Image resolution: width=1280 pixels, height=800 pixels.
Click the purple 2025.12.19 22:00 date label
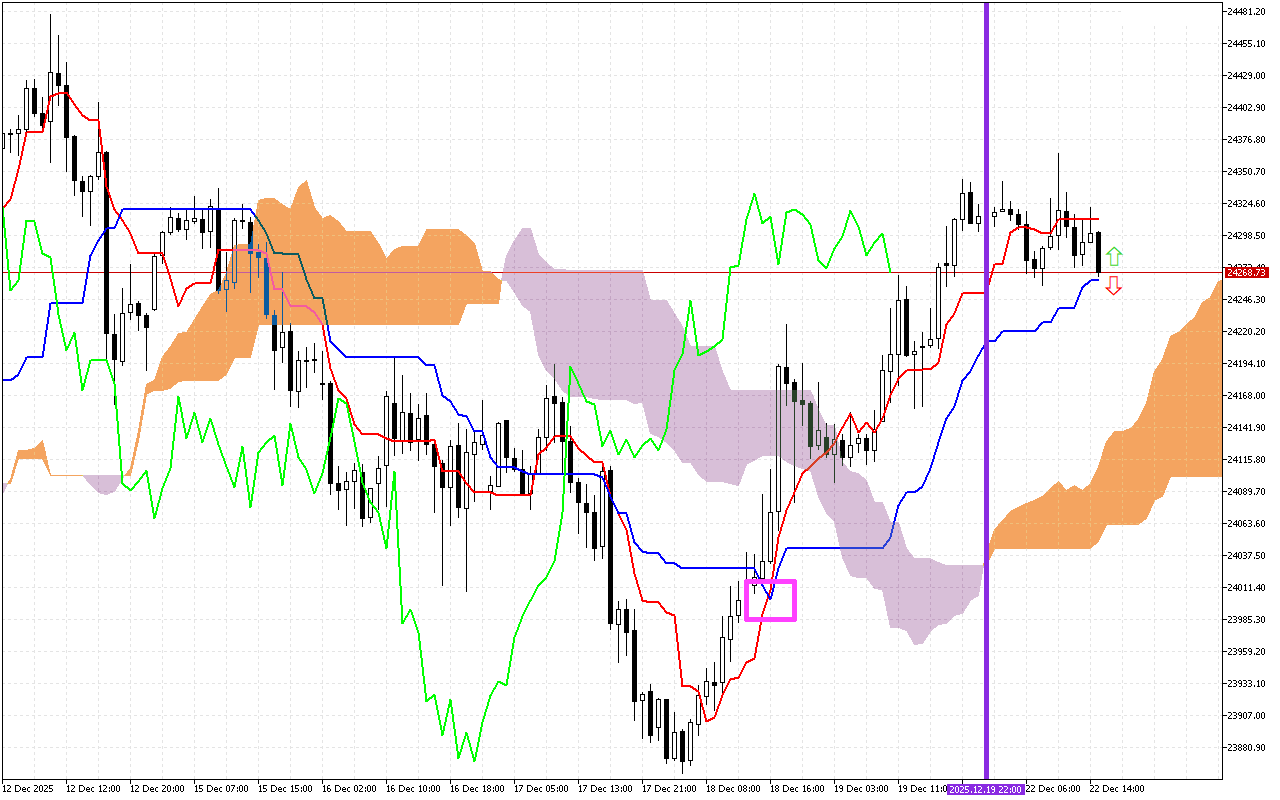click(985, 789)
